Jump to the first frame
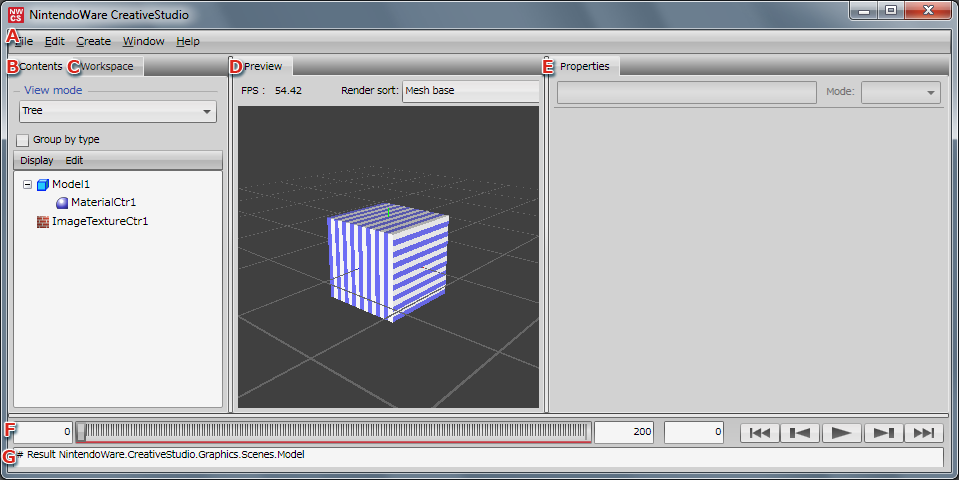Screen dimensions: 959x480 coord(759,432)
